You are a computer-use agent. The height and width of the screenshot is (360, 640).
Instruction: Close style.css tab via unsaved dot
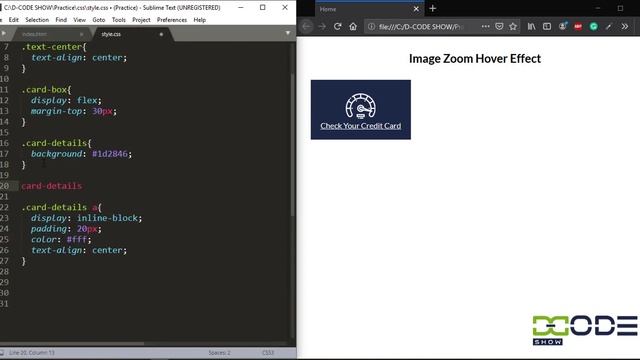click(x=161, y=34)
